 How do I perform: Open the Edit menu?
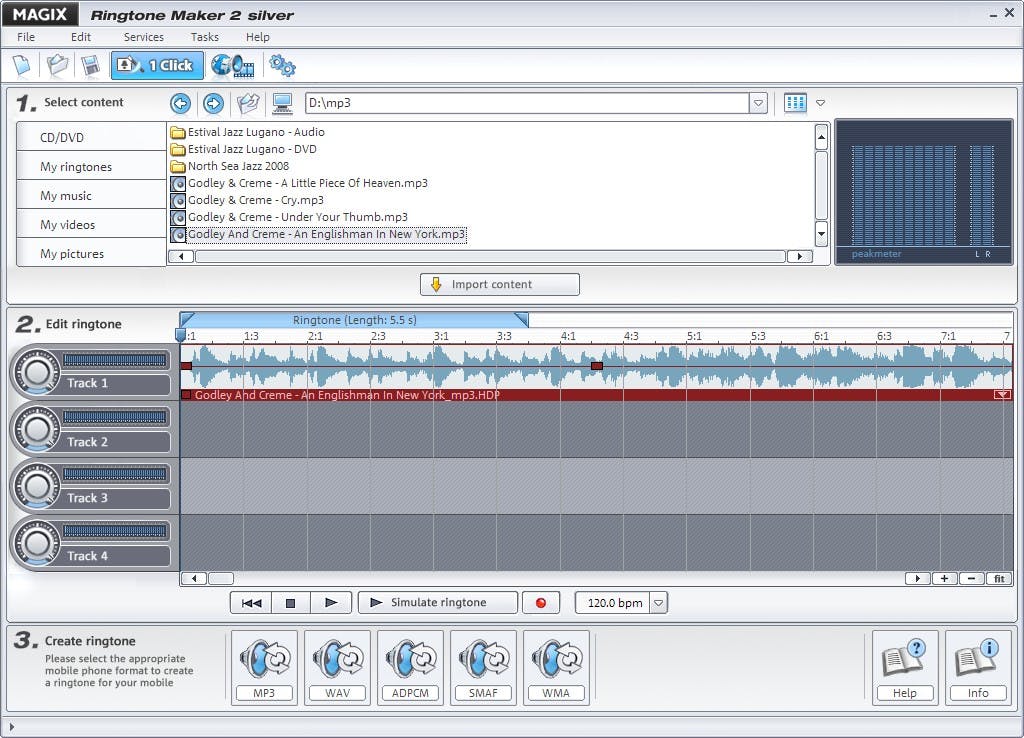tap(81, 37)
